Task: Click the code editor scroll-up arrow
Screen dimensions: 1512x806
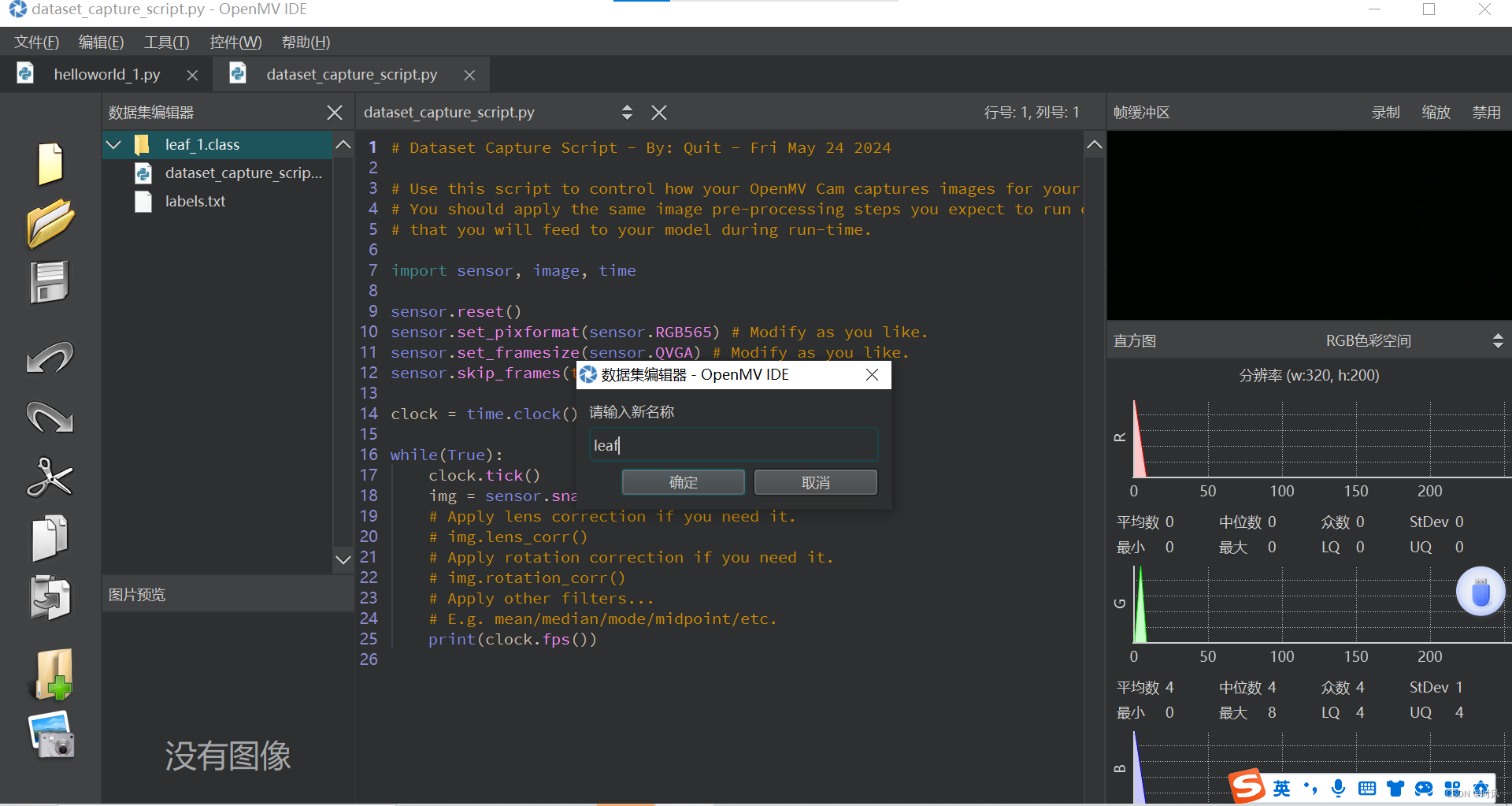Action: [1095, 144]
